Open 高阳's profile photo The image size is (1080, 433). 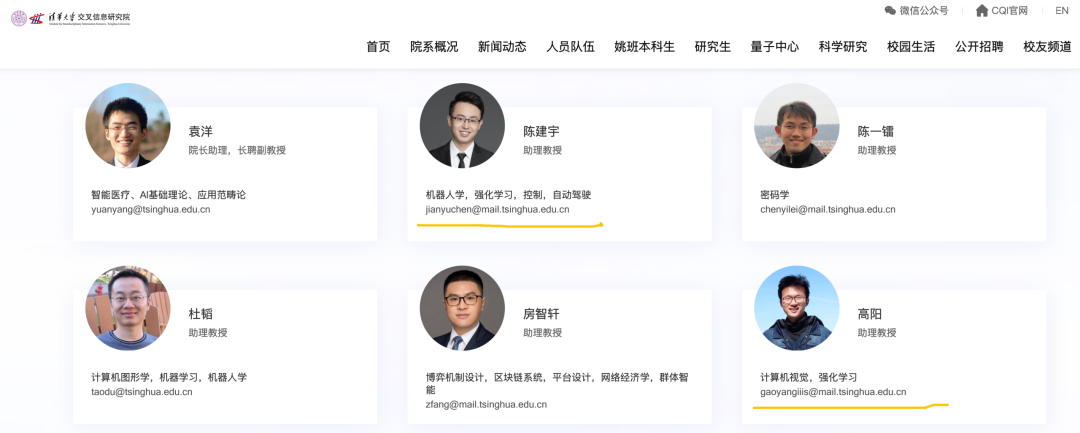796,308
